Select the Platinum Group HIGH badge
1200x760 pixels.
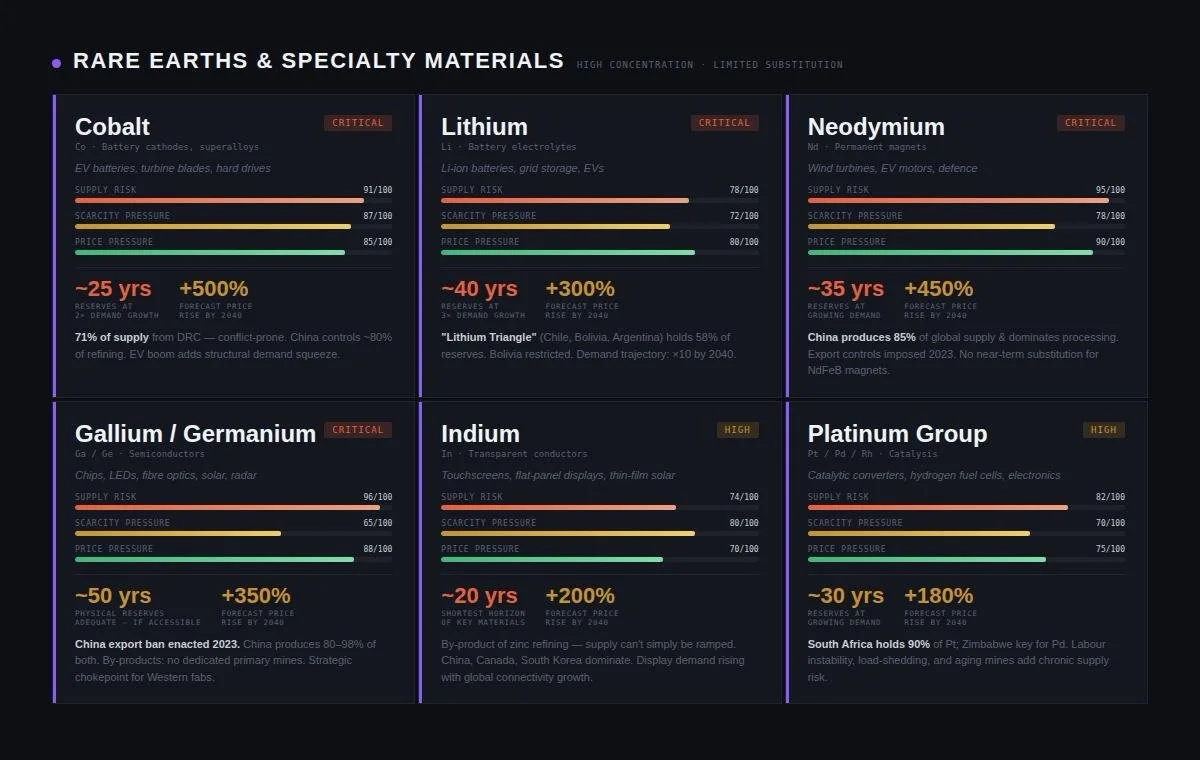click(1104, 430)
